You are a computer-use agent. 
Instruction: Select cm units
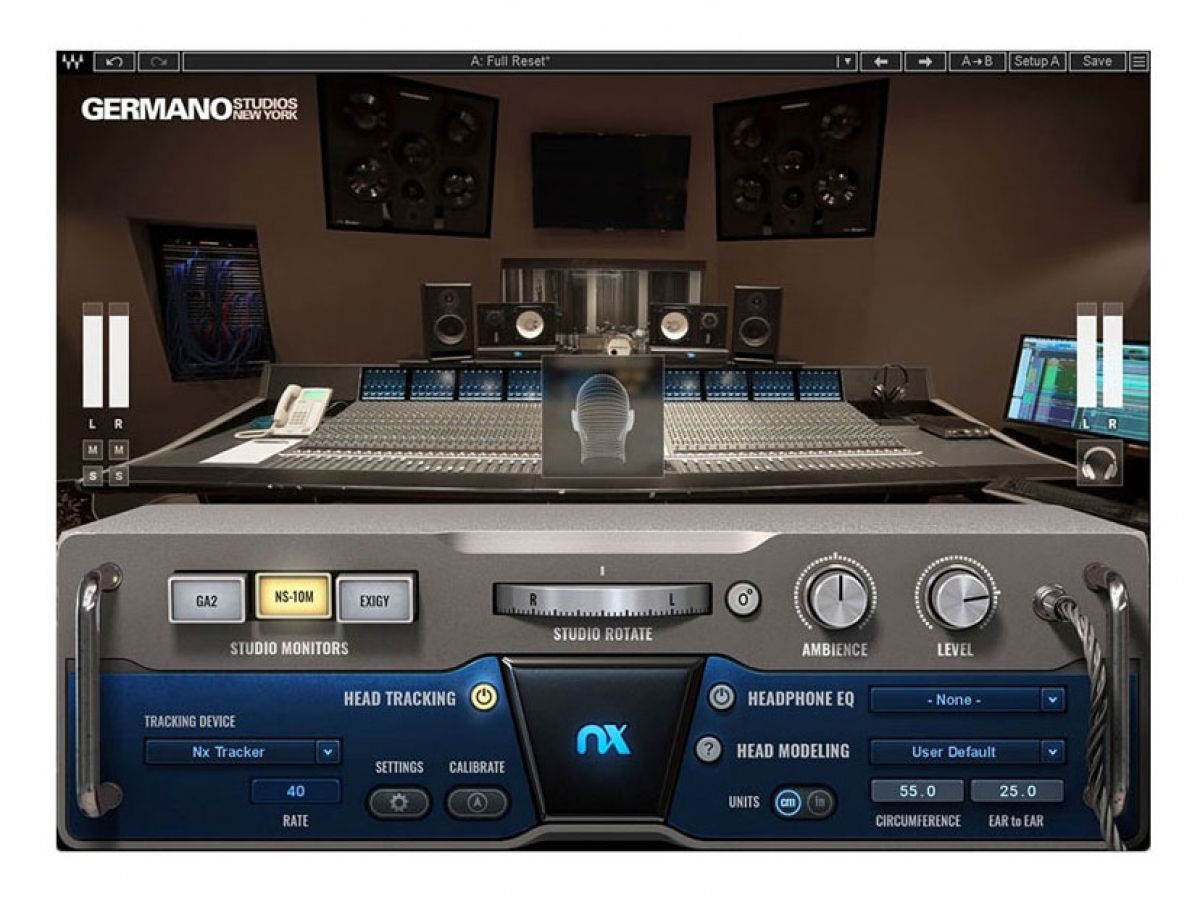tap(788, 803)
